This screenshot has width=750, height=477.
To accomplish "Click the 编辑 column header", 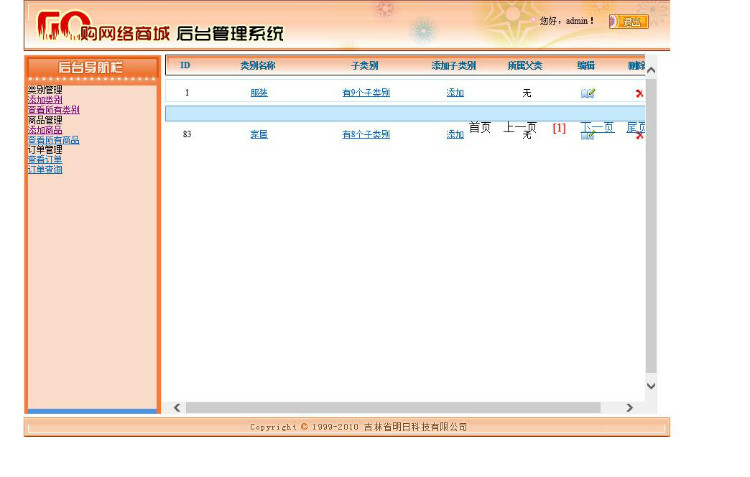I will click(586, 66).
